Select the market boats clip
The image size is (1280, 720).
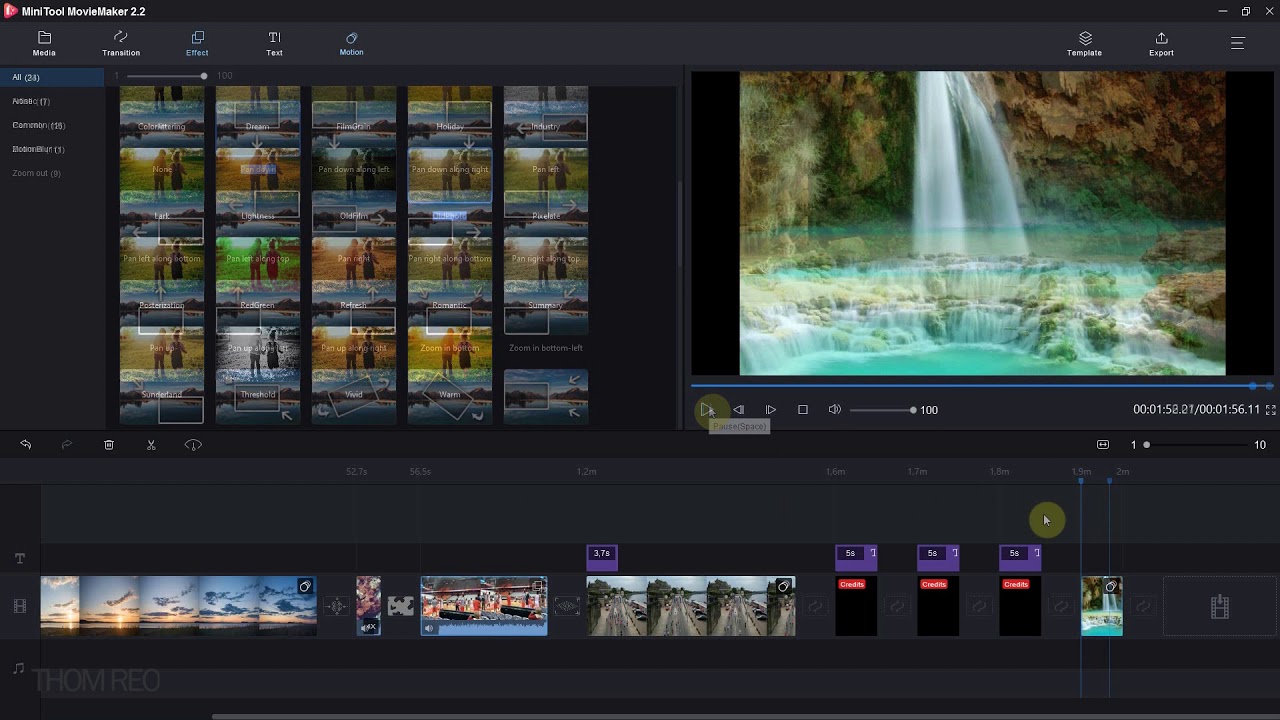point(484,606)
